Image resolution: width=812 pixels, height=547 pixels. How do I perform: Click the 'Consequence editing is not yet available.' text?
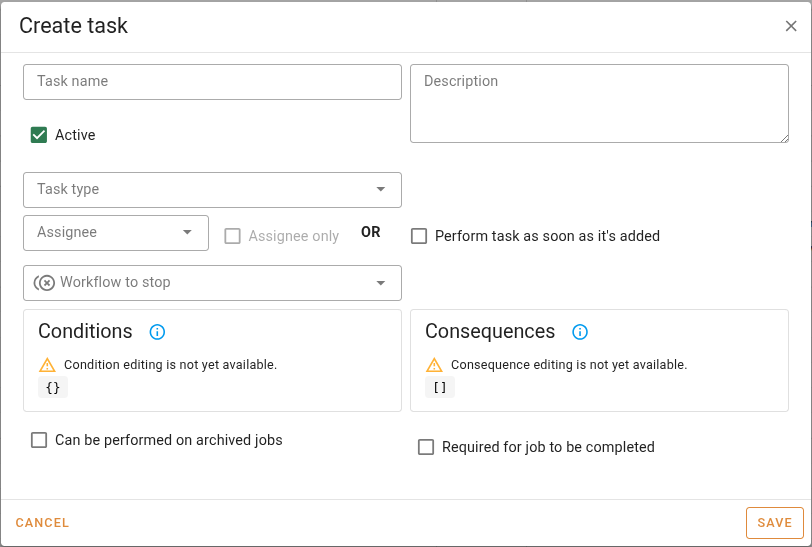[569, 365]
